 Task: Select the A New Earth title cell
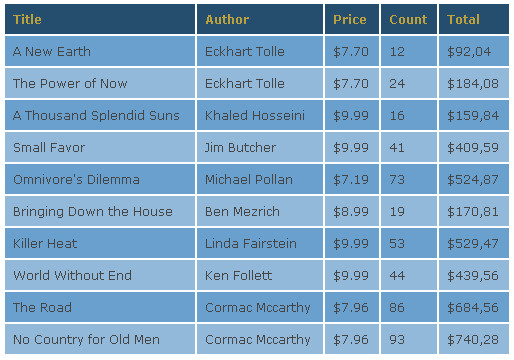pyautogui.click(x=100, y=51)
